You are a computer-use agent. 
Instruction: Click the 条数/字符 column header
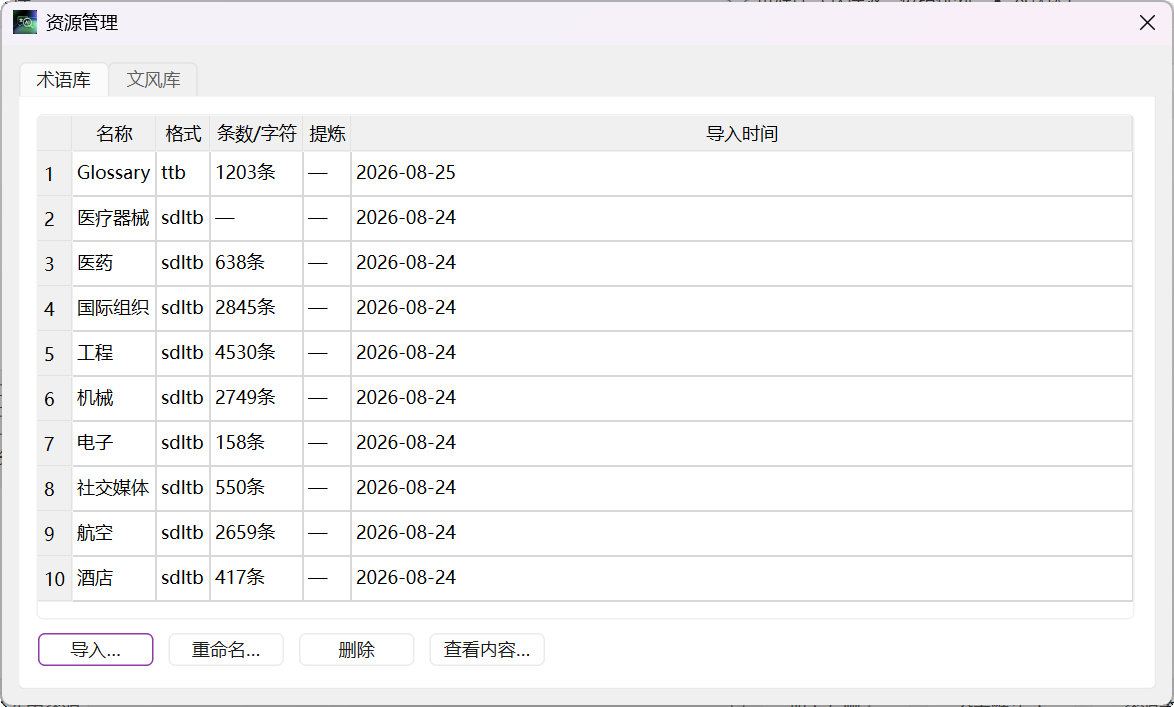[256, 133]
